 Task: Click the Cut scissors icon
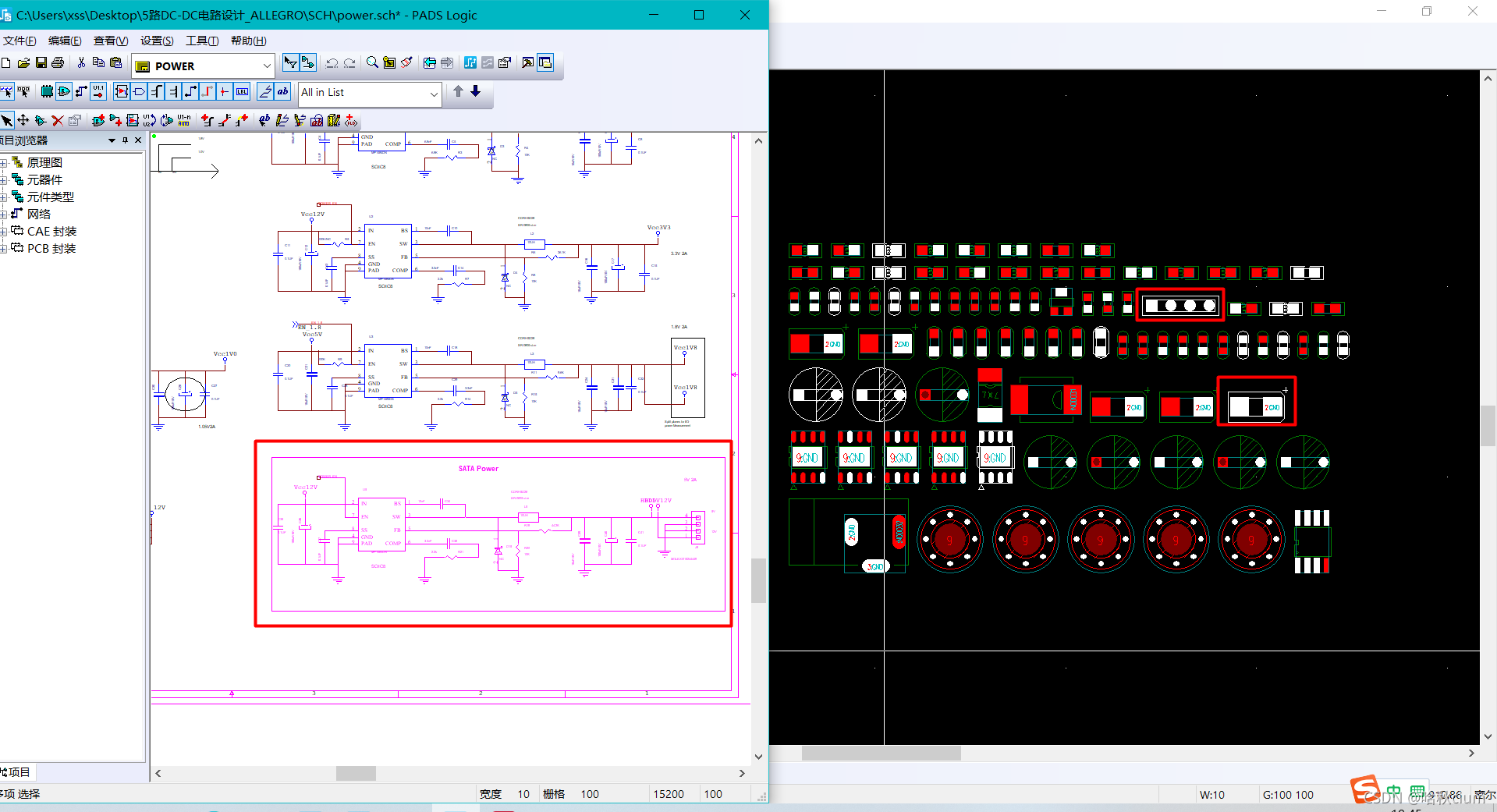81,63
